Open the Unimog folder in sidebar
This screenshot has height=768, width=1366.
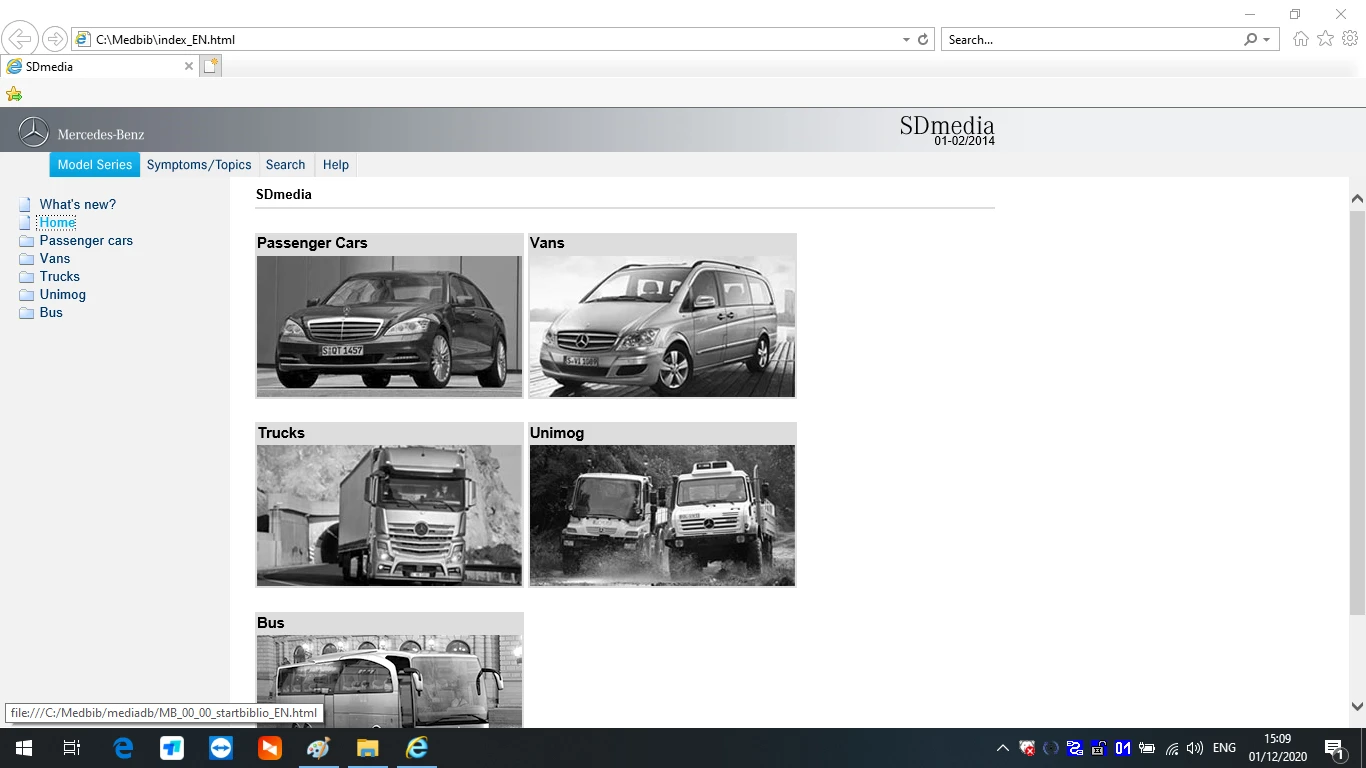pos(63,294)
